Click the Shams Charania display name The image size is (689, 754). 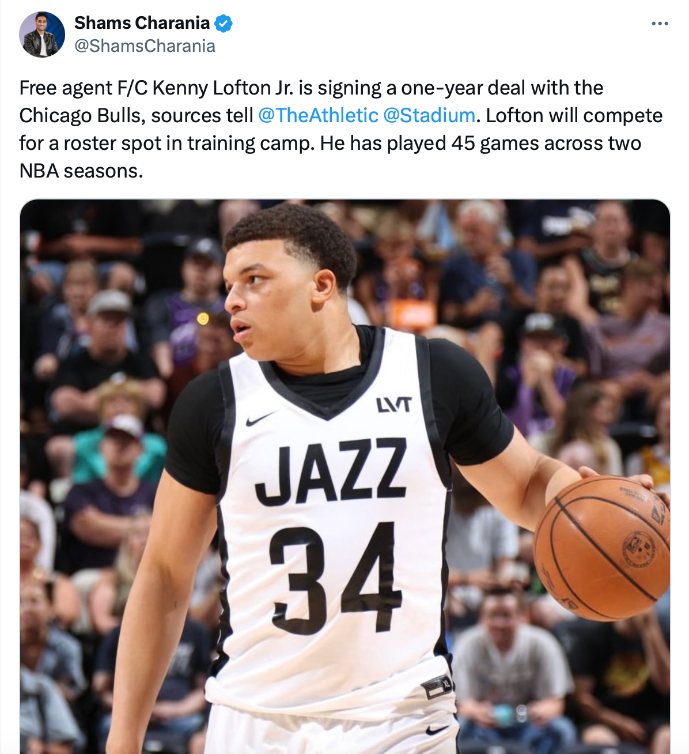pos(142,23)
